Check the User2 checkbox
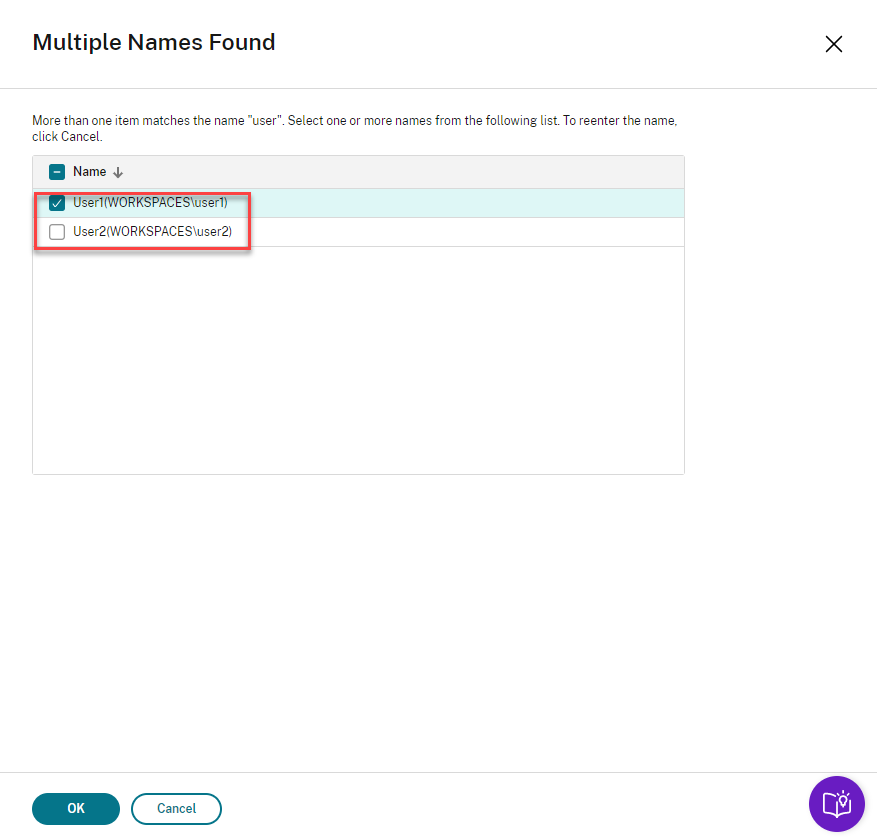877x837 pixels. pyautogui.click(x=57, y=232)
